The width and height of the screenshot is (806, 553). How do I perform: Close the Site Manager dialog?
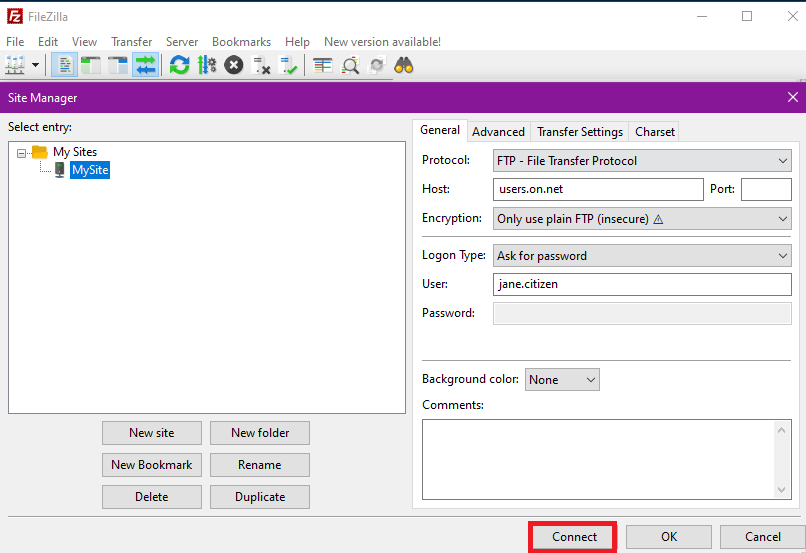[x=793, y=97]
